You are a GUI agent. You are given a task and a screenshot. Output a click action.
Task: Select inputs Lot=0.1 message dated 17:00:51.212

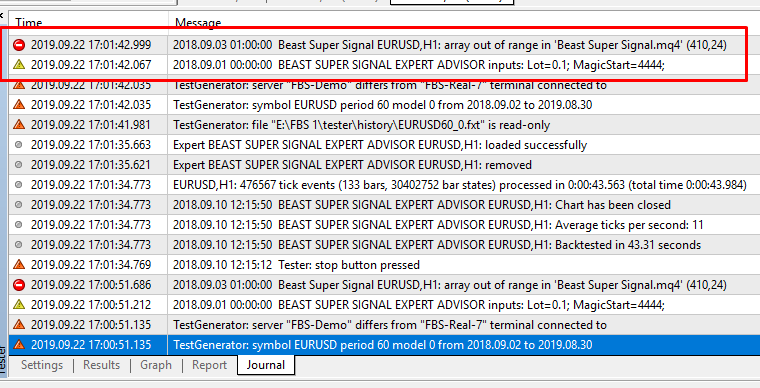click(x=419, y=305)
